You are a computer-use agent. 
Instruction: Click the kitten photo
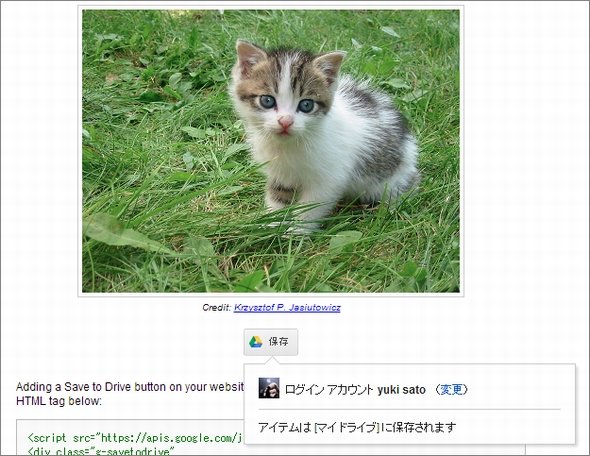coord(271,151)
